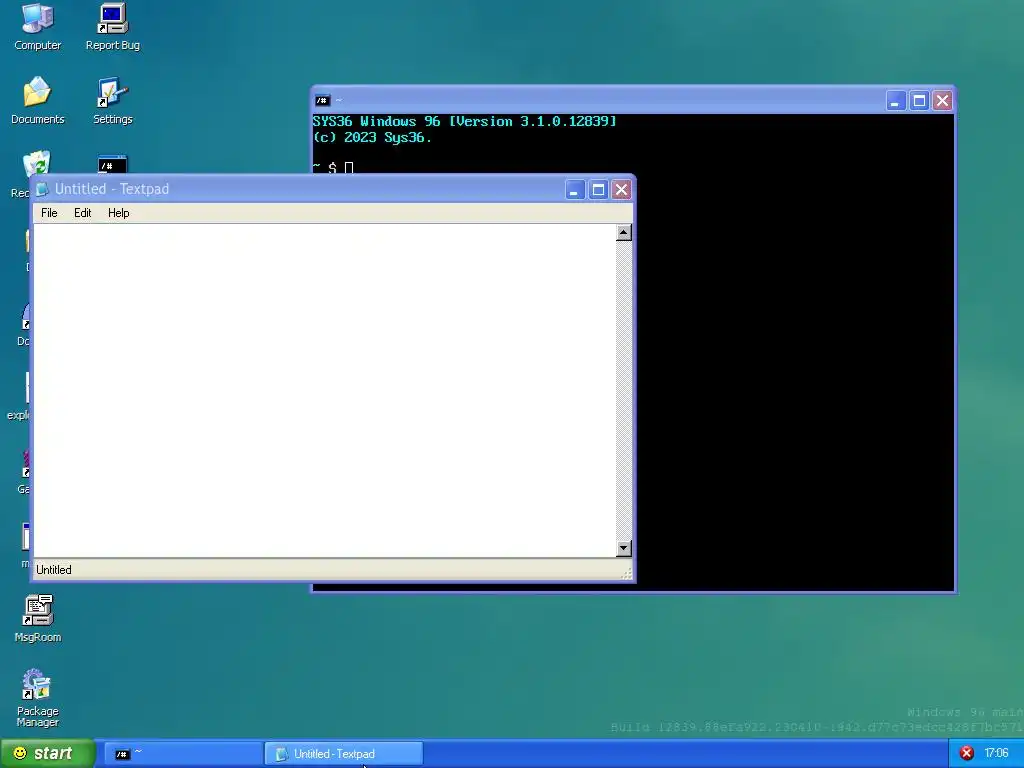Click the Textpad scrollbar up arrow

coord(624,232)
